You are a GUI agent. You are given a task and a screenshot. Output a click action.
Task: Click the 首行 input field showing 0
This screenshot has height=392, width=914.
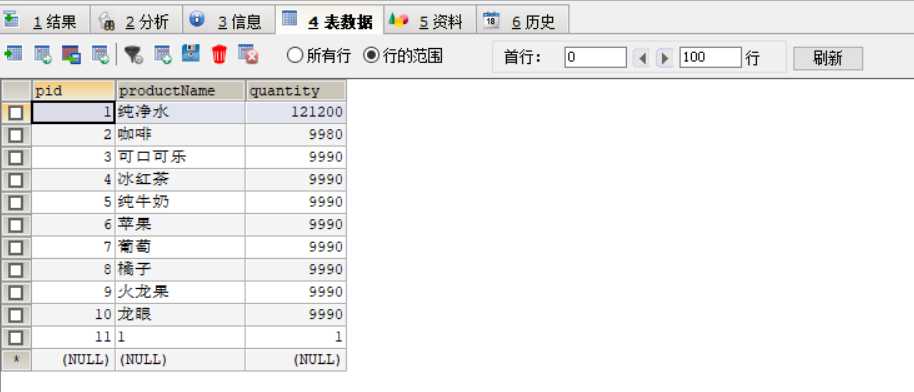tap(595, 57)
